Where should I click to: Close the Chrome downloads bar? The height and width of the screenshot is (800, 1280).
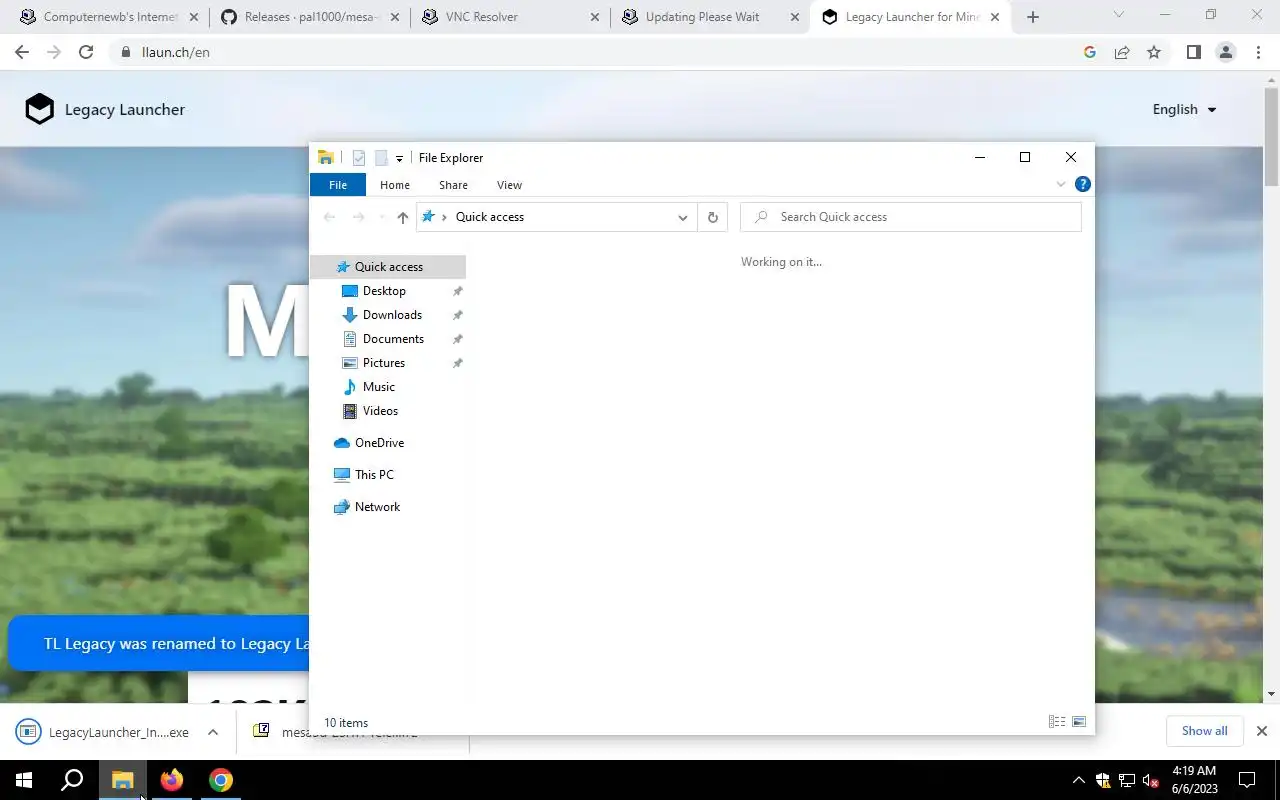[1262, 731]
